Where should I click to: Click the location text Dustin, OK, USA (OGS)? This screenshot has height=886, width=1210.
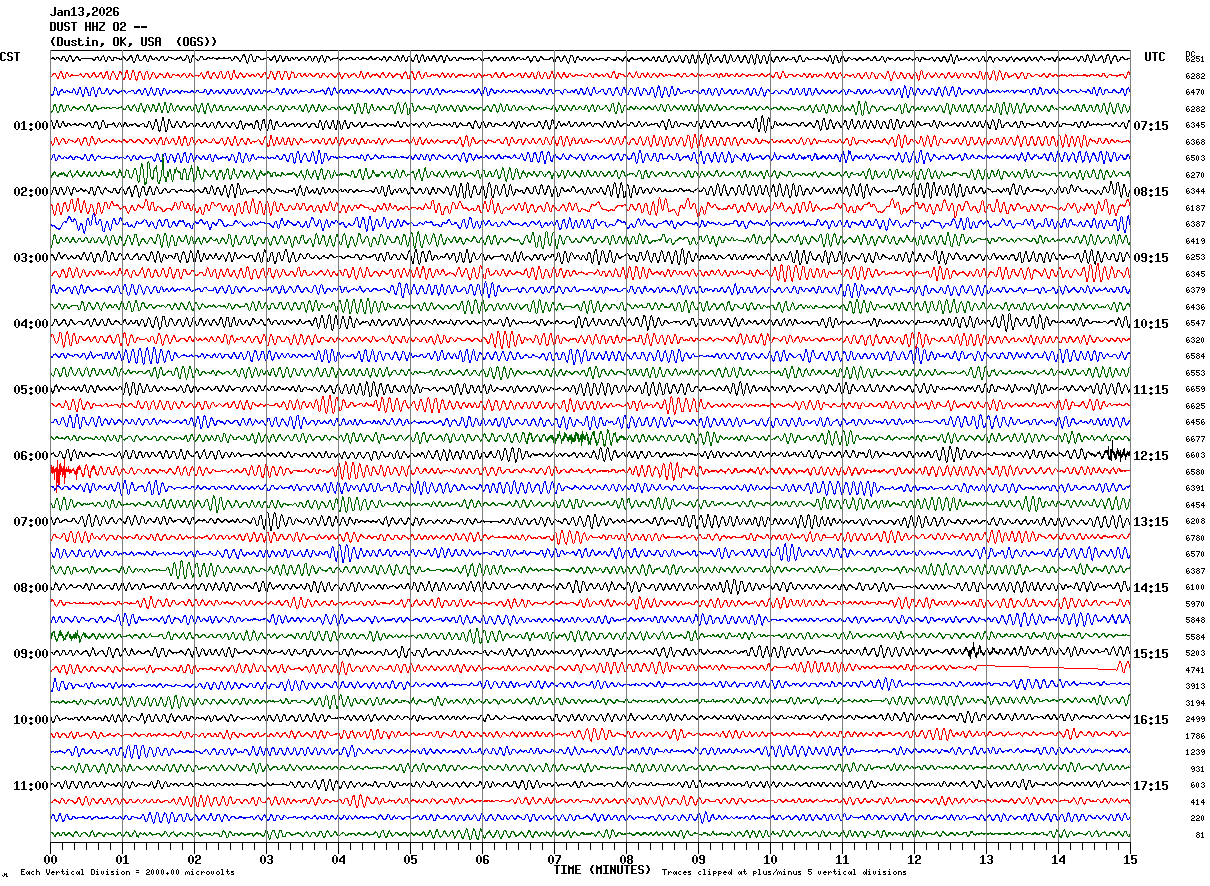pos(133,42)
